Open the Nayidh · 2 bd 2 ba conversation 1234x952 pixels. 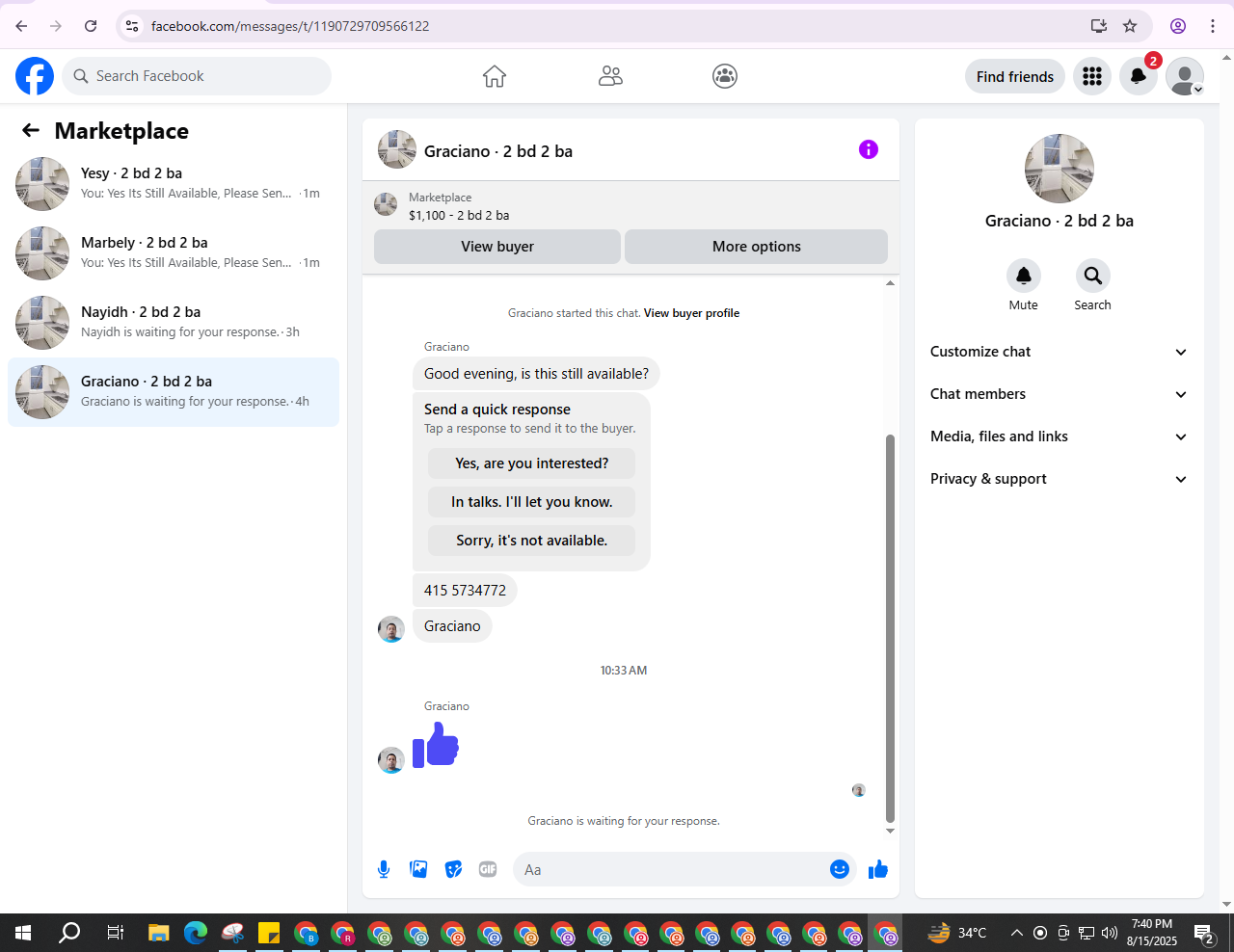174,323
